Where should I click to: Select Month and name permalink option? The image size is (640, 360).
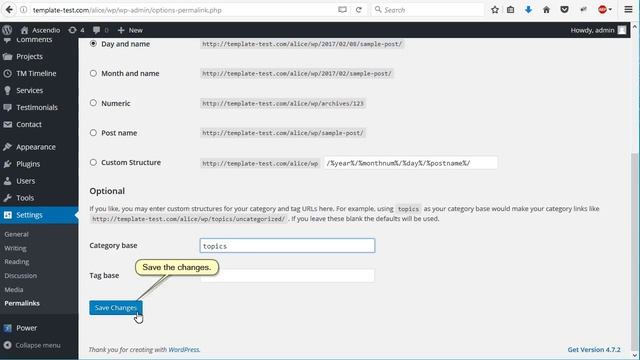tap(93, 73)
